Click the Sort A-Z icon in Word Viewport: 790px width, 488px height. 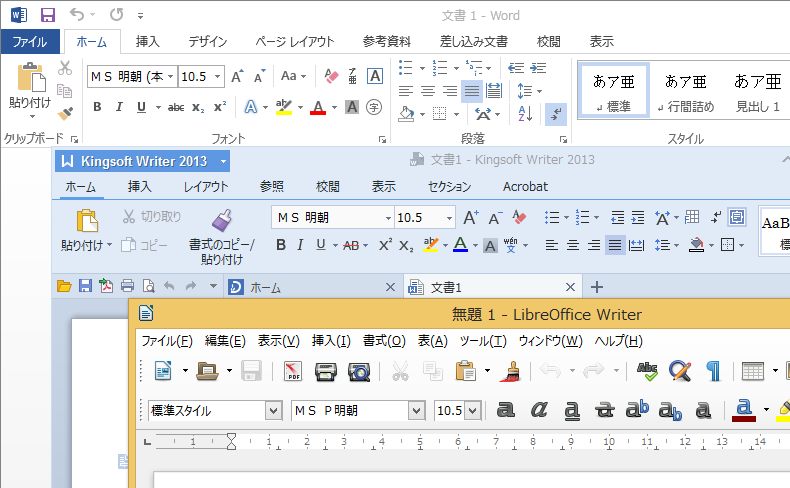(525, 114)
